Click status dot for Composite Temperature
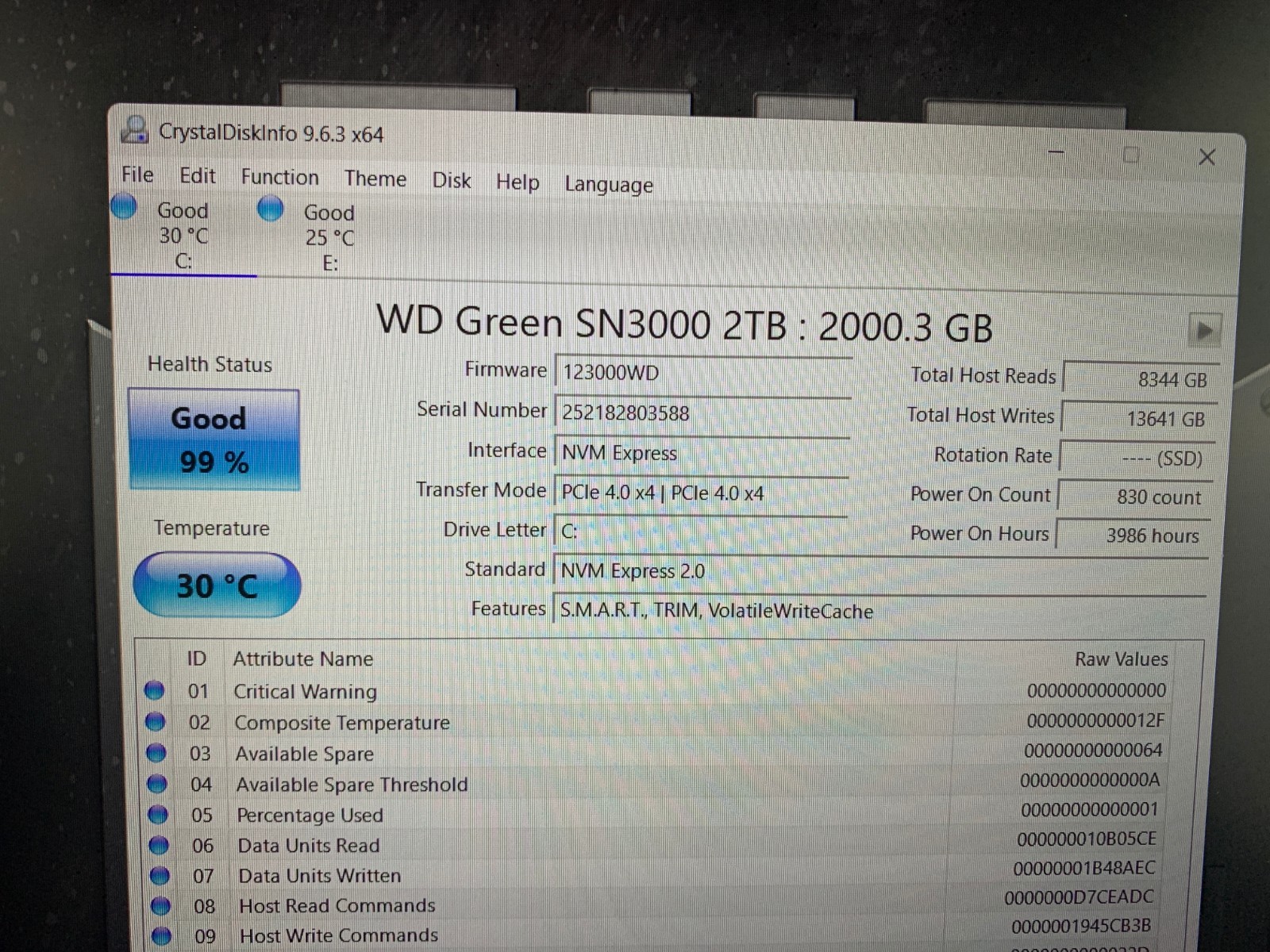 click(x=156, y=722)
